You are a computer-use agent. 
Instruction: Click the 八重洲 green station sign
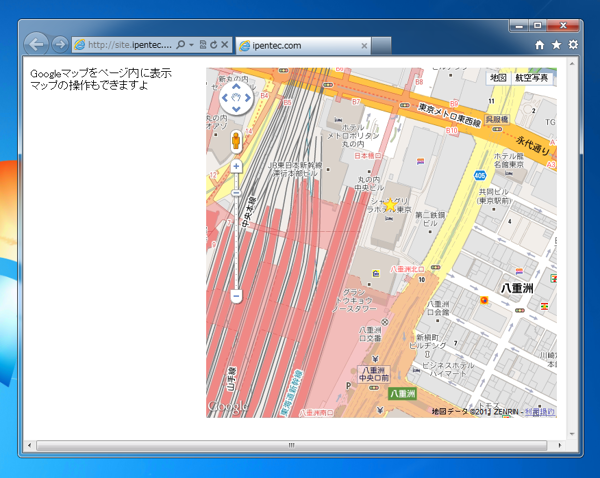pos(402,393)
